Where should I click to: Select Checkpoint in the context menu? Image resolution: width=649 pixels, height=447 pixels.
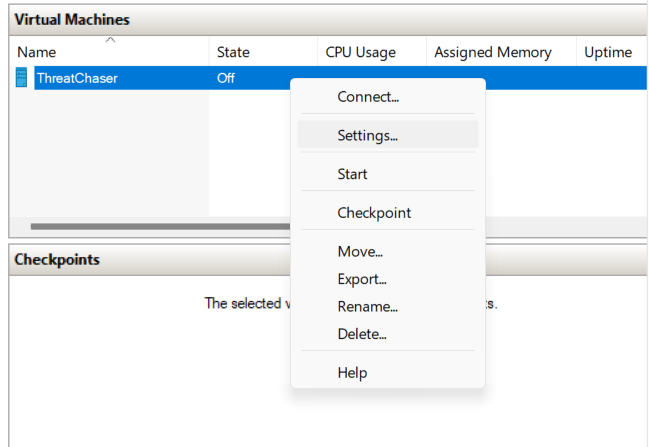(374, 213)
